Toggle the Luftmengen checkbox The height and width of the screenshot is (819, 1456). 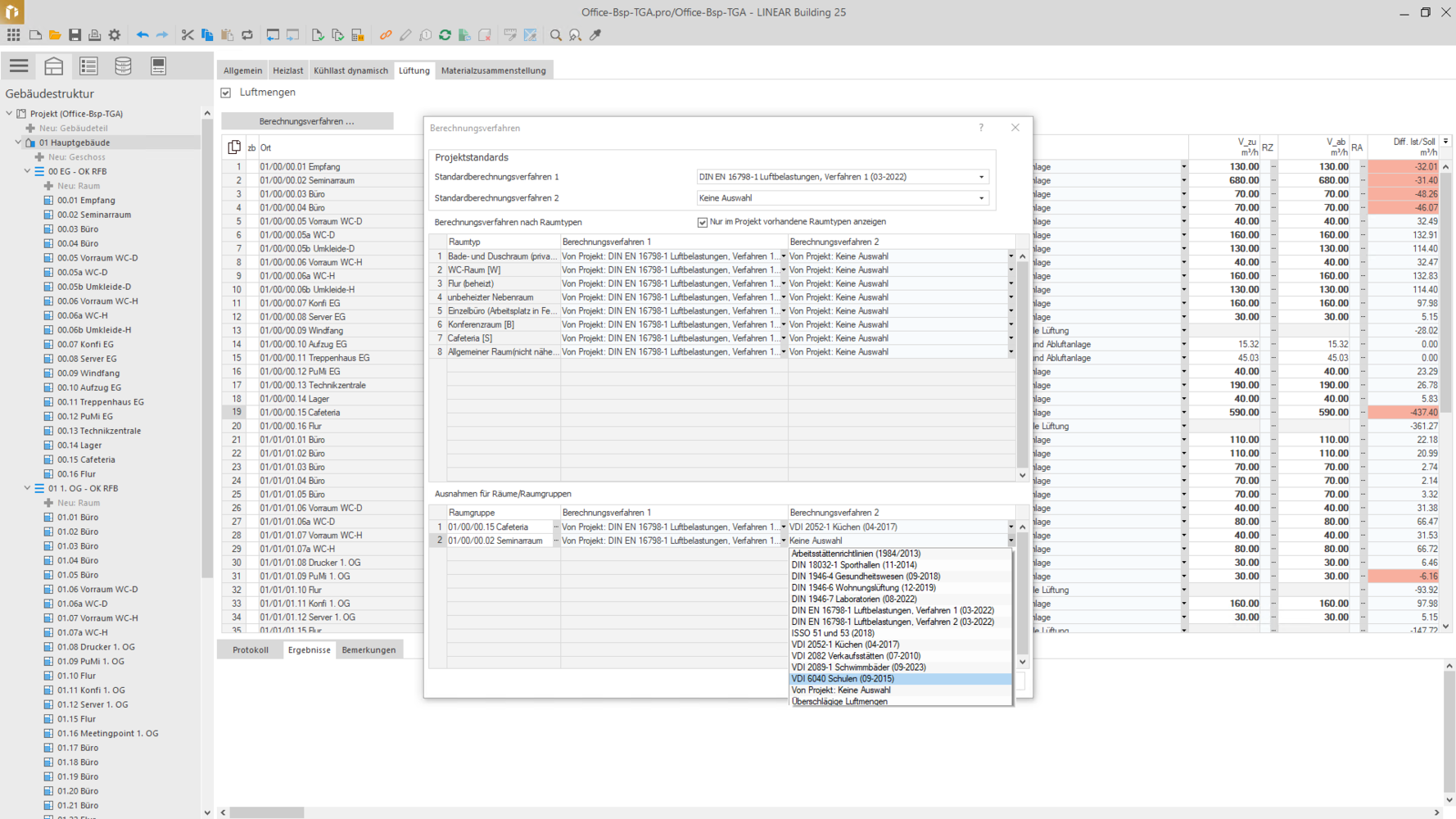226,93
